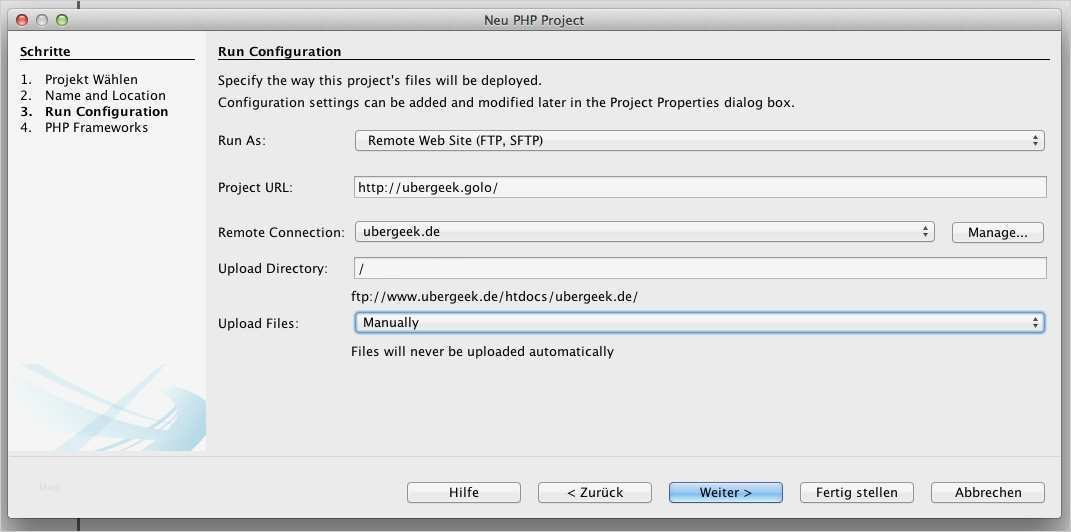The width and height of the screenshot is (1071, 532).
Task: Minimize the dialog with the yellow button
Action: (43, 20)
